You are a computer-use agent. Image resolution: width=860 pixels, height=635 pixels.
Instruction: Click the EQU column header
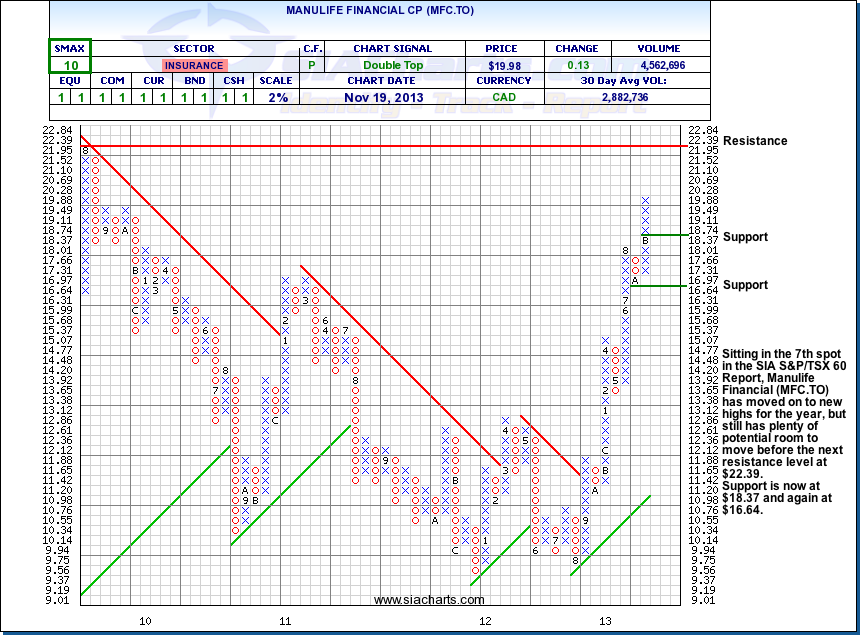[69, 81]
